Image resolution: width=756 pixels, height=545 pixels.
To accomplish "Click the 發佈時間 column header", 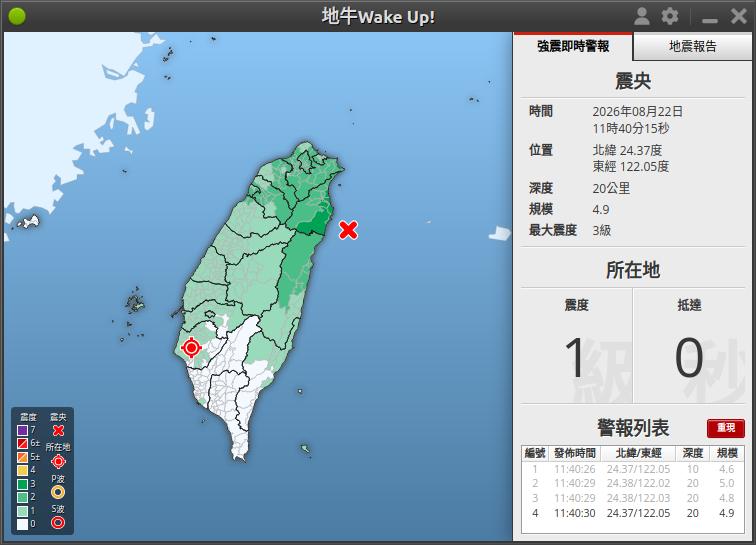I will pos(575,453).
